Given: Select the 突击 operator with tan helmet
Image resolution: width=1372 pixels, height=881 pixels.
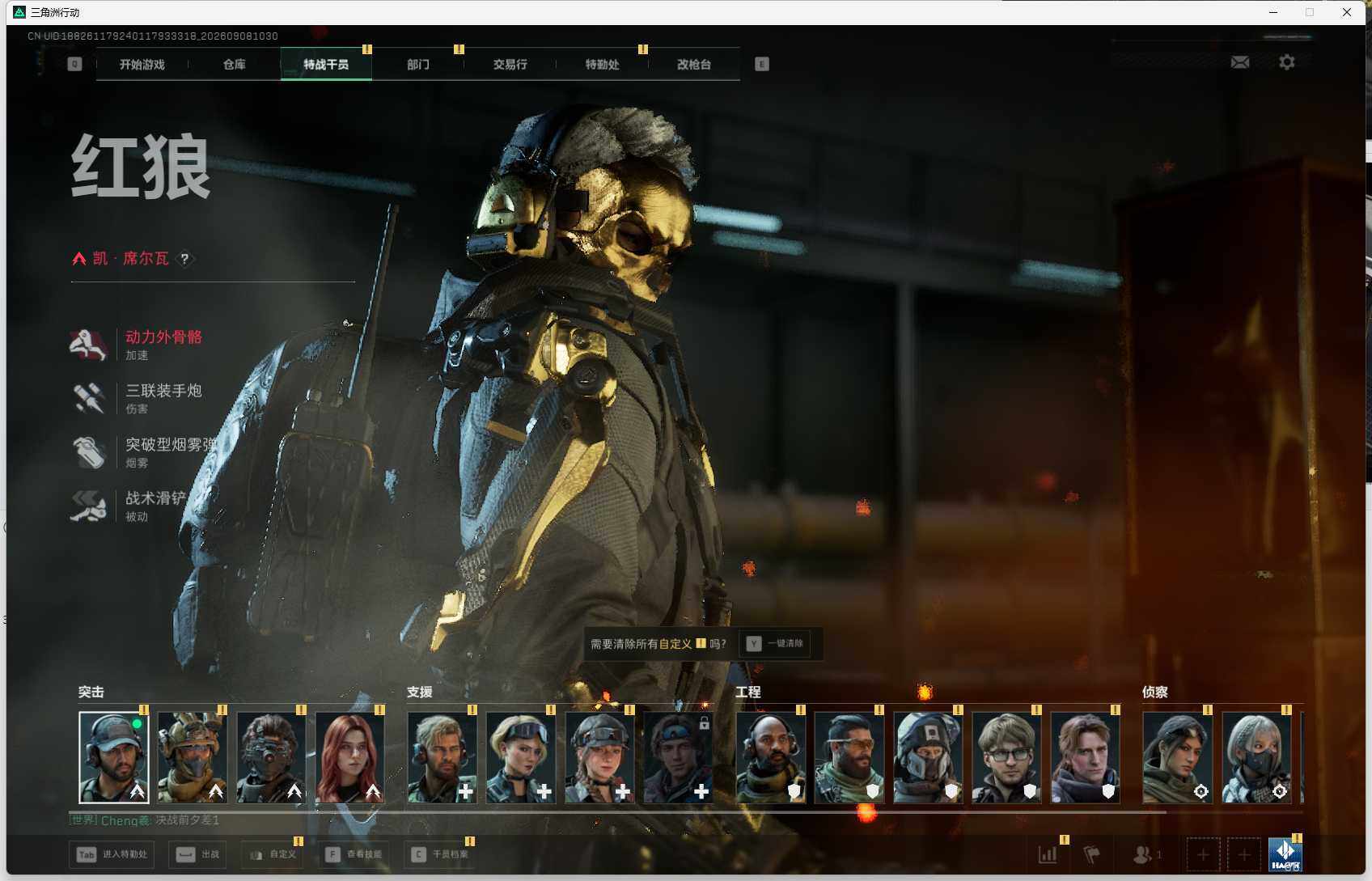Looking at the screenshot, I should pyautogui.click(x=193, y=757).
